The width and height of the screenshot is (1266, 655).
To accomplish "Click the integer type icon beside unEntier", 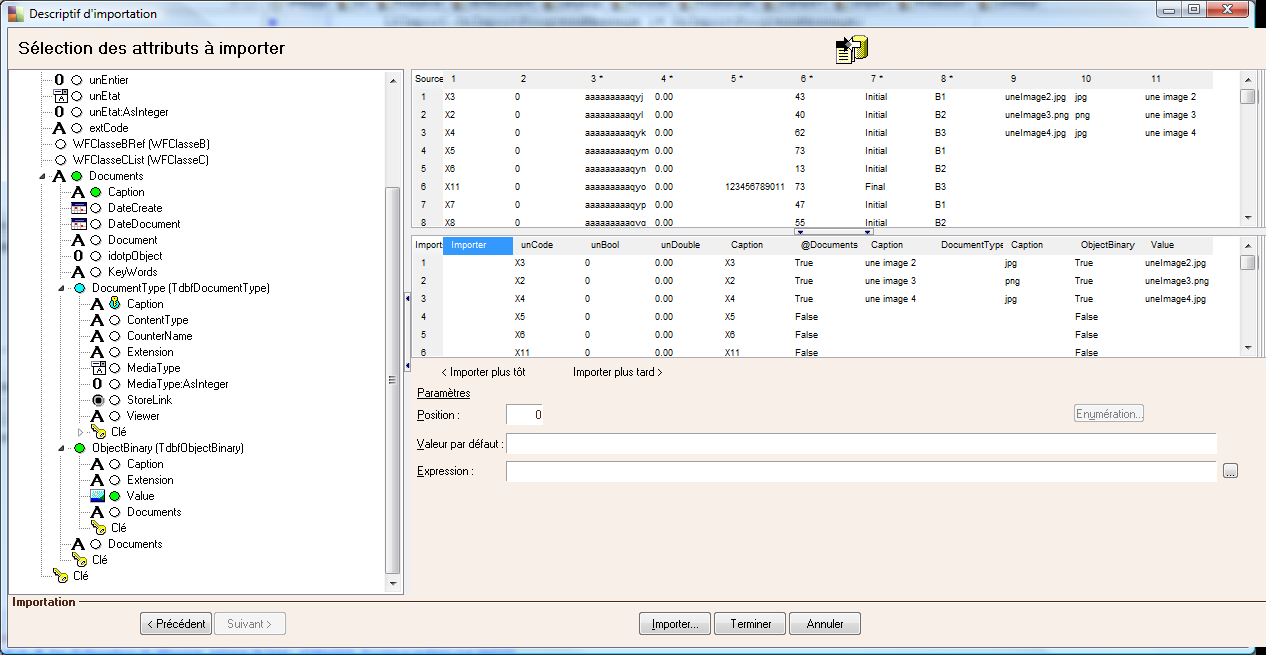I will coord(59,80).
